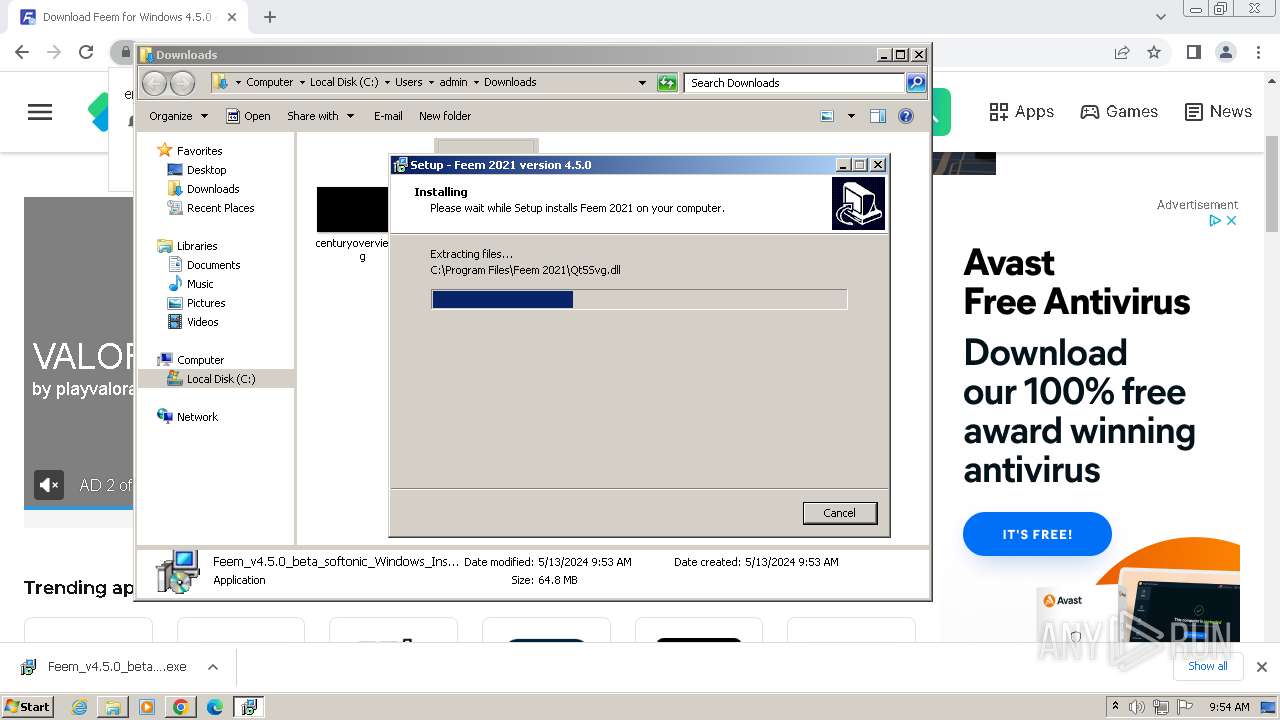Open the Games section on the website
The image size is (1280, 720).
(1119, 112)
